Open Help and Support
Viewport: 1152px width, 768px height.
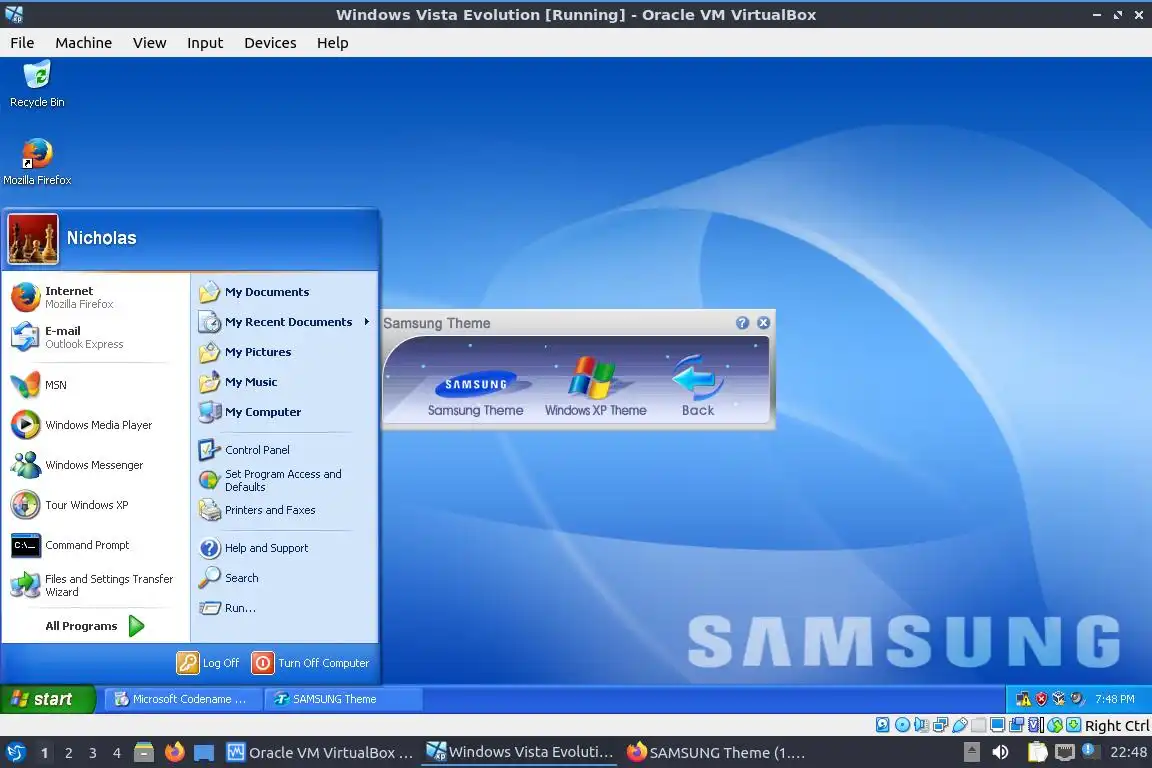tap(285, 548)
